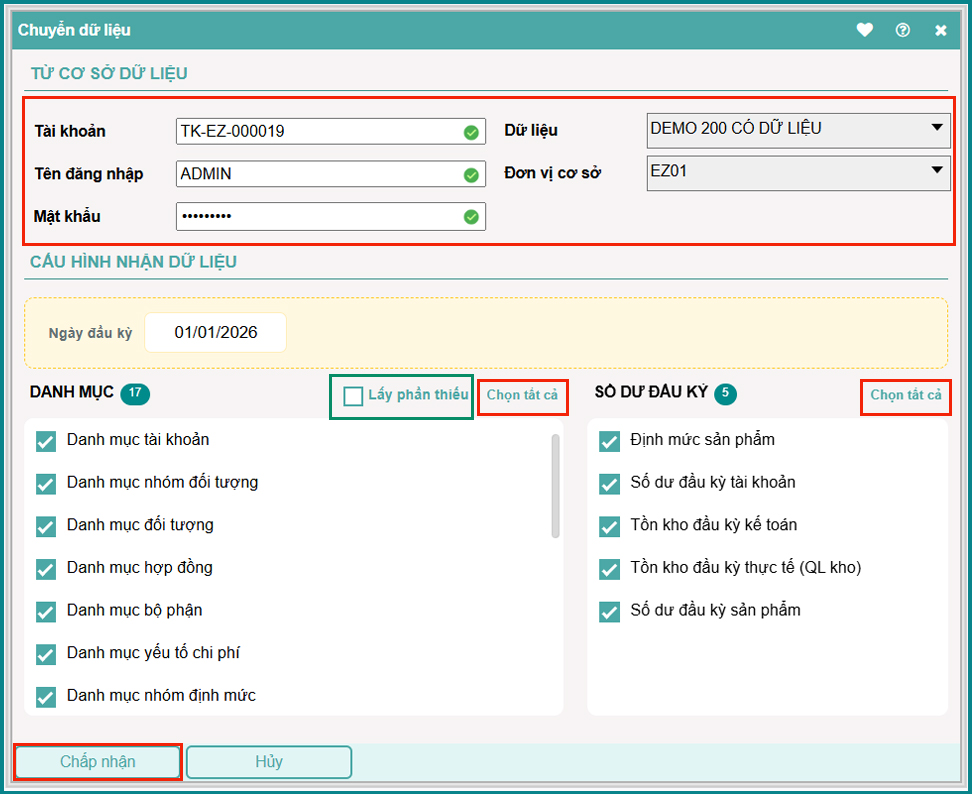Toggle Tồn kho đầu kỳ kế toán checkbox
The height and width of the screenshot is (794, 972).
[609, 527]
